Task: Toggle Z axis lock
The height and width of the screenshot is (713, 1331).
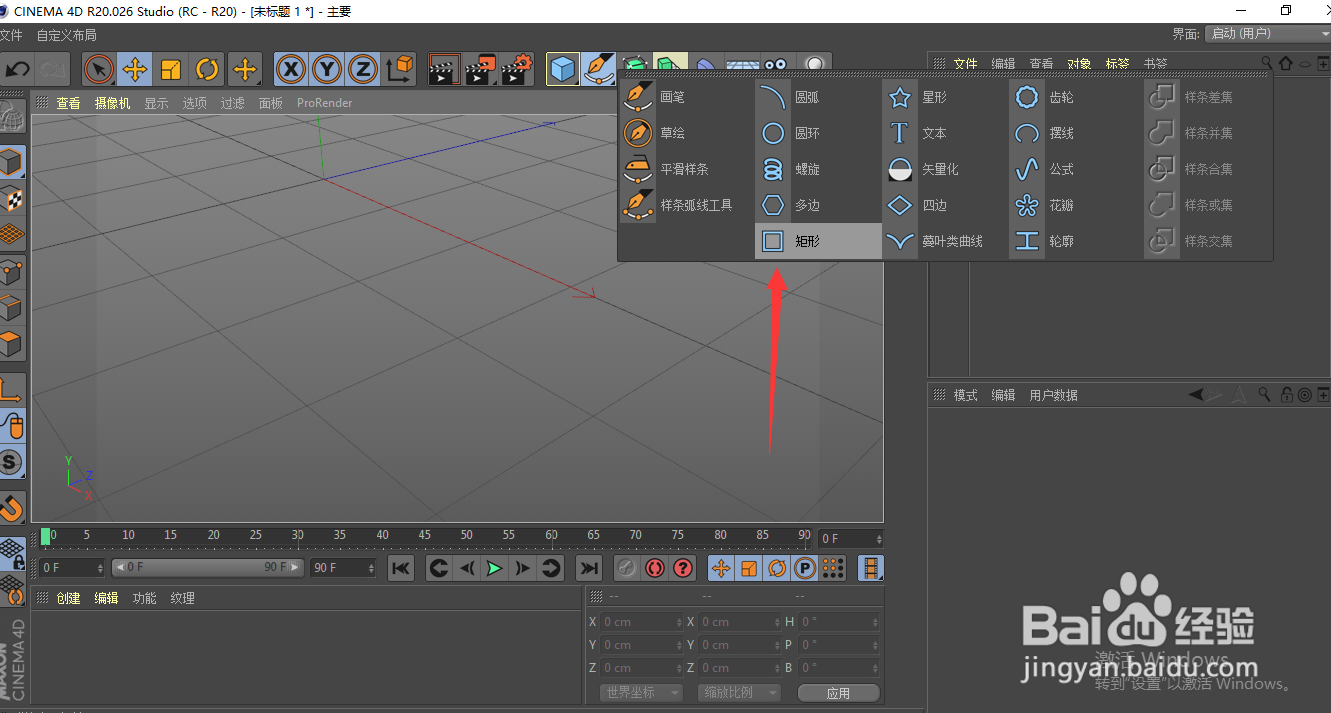Action: 363,69
